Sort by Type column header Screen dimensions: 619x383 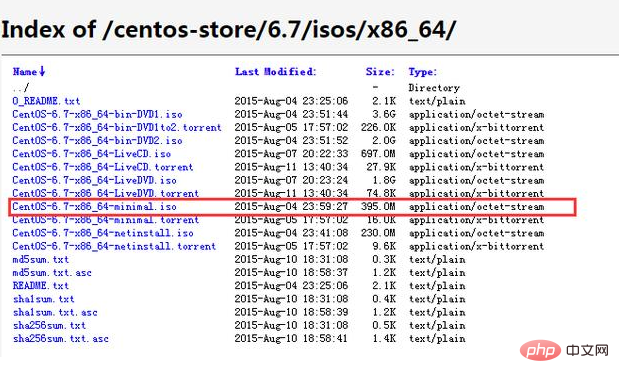pyautogui.click(x=423, y=72)
